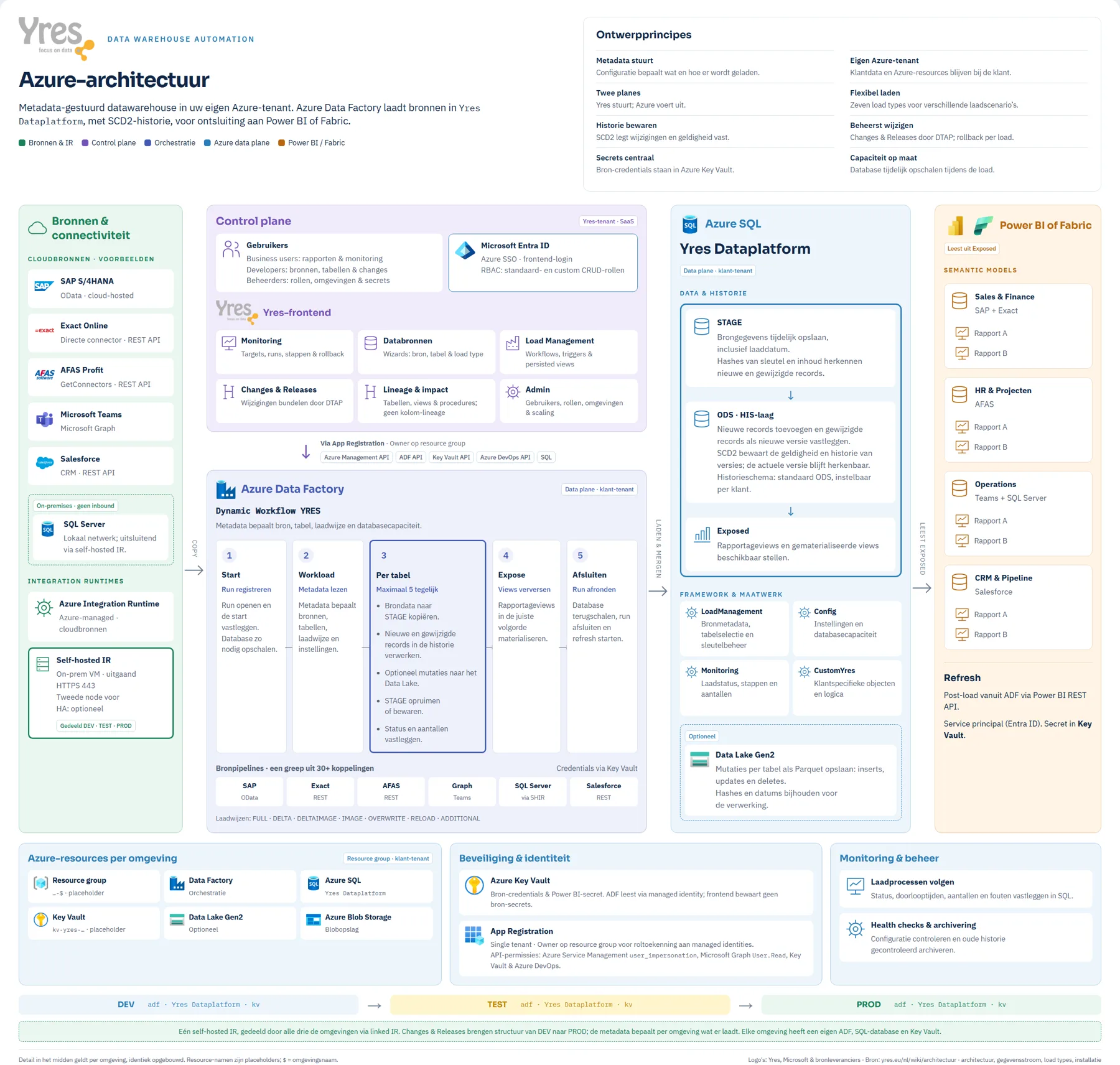This screenshot has width=1120, height=1065.
Task: Click the Azure Integration Runtime gear icon
Action: (44, 608)
